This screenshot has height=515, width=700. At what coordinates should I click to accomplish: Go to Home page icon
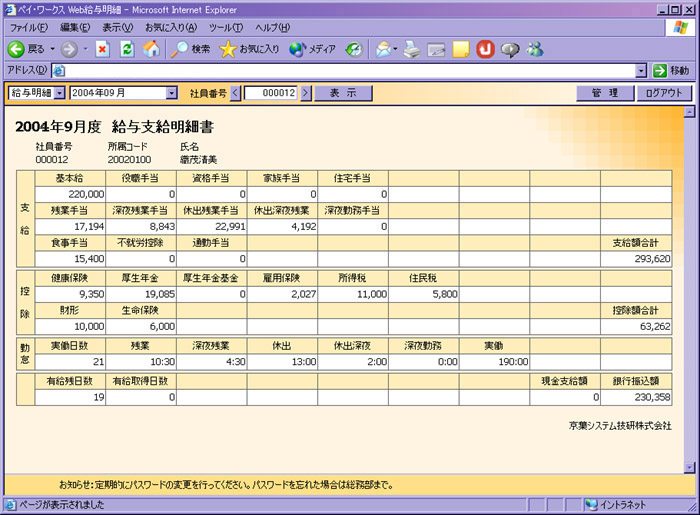(151, 48)
